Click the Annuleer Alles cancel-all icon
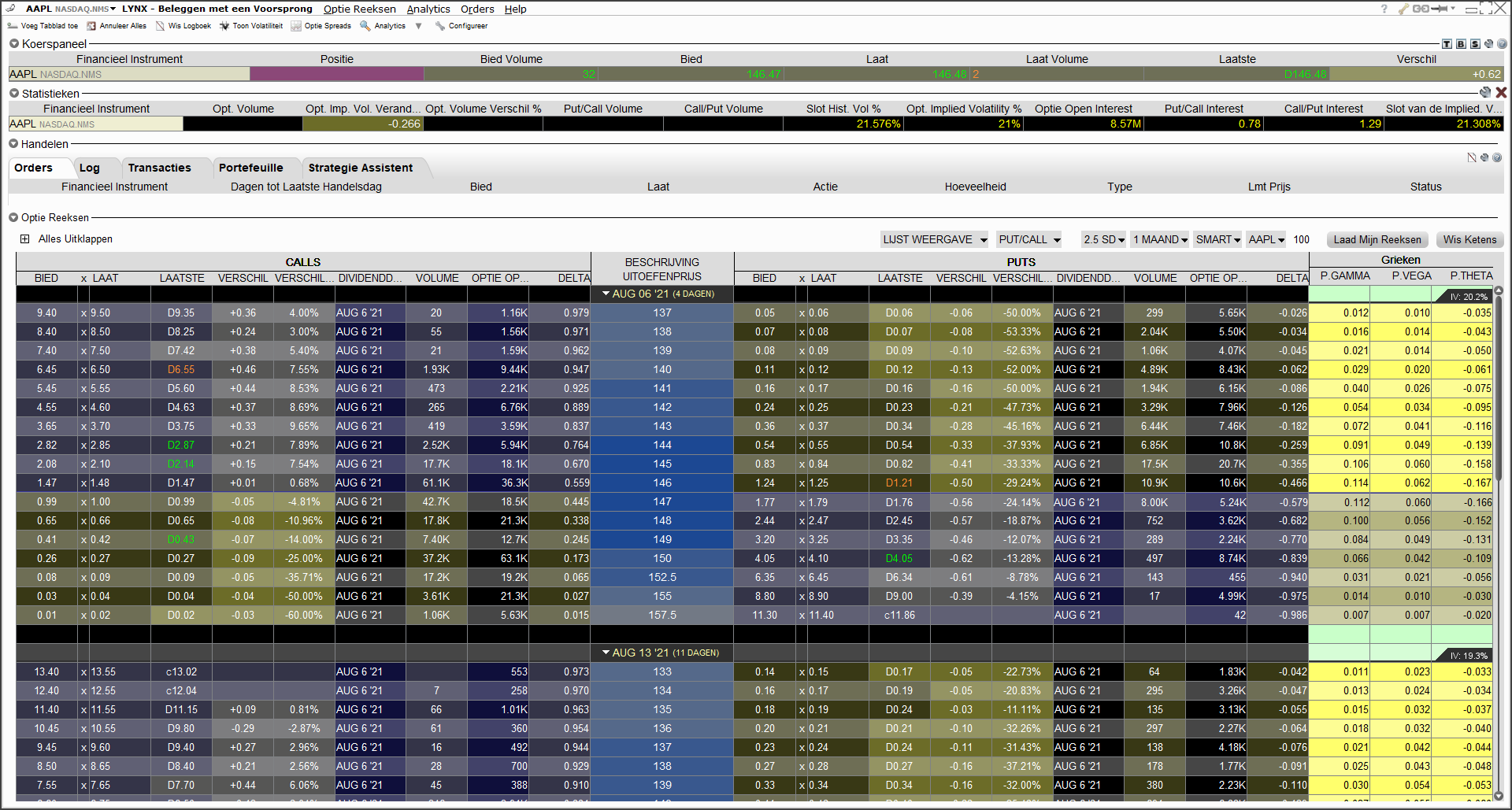This screenshot has height=810, width=1512. click(x=91, y=26)
